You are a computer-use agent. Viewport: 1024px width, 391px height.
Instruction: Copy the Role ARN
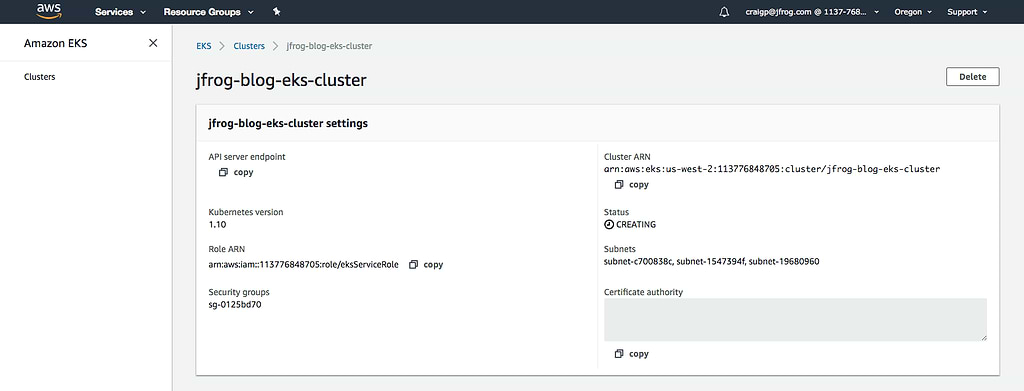pyautogui.click(x=426, y=264)
